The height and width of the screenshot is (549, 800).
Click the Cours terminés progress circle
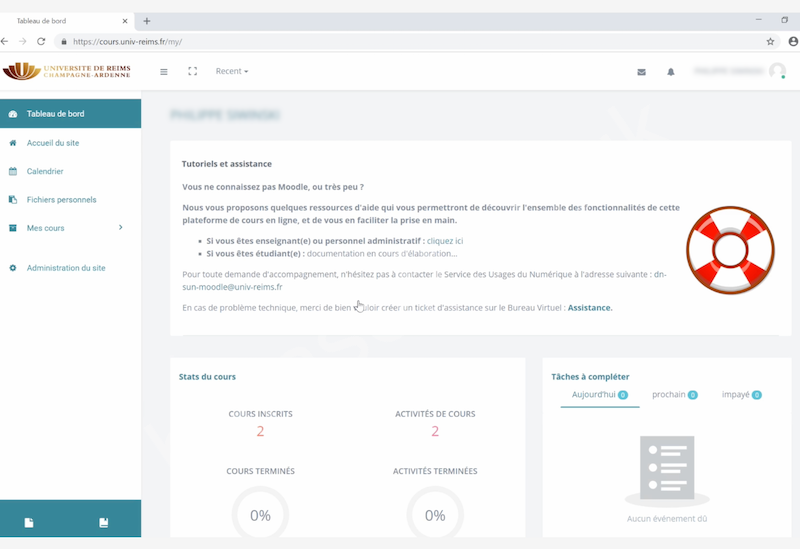click(260, 512)
